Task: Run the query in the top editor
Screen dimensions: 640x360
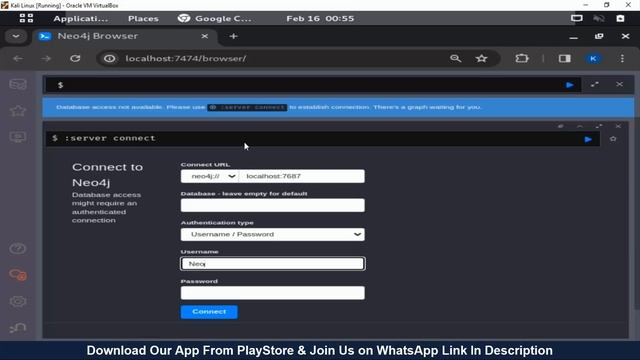Action: point(570,85)
